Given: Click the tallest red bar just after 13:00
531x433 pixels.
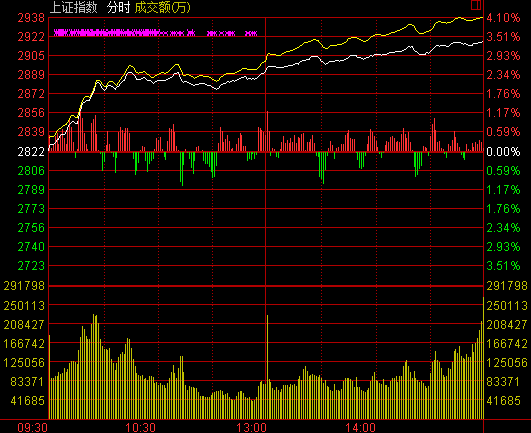Looking at the screenshot, I should pos(268,131).
